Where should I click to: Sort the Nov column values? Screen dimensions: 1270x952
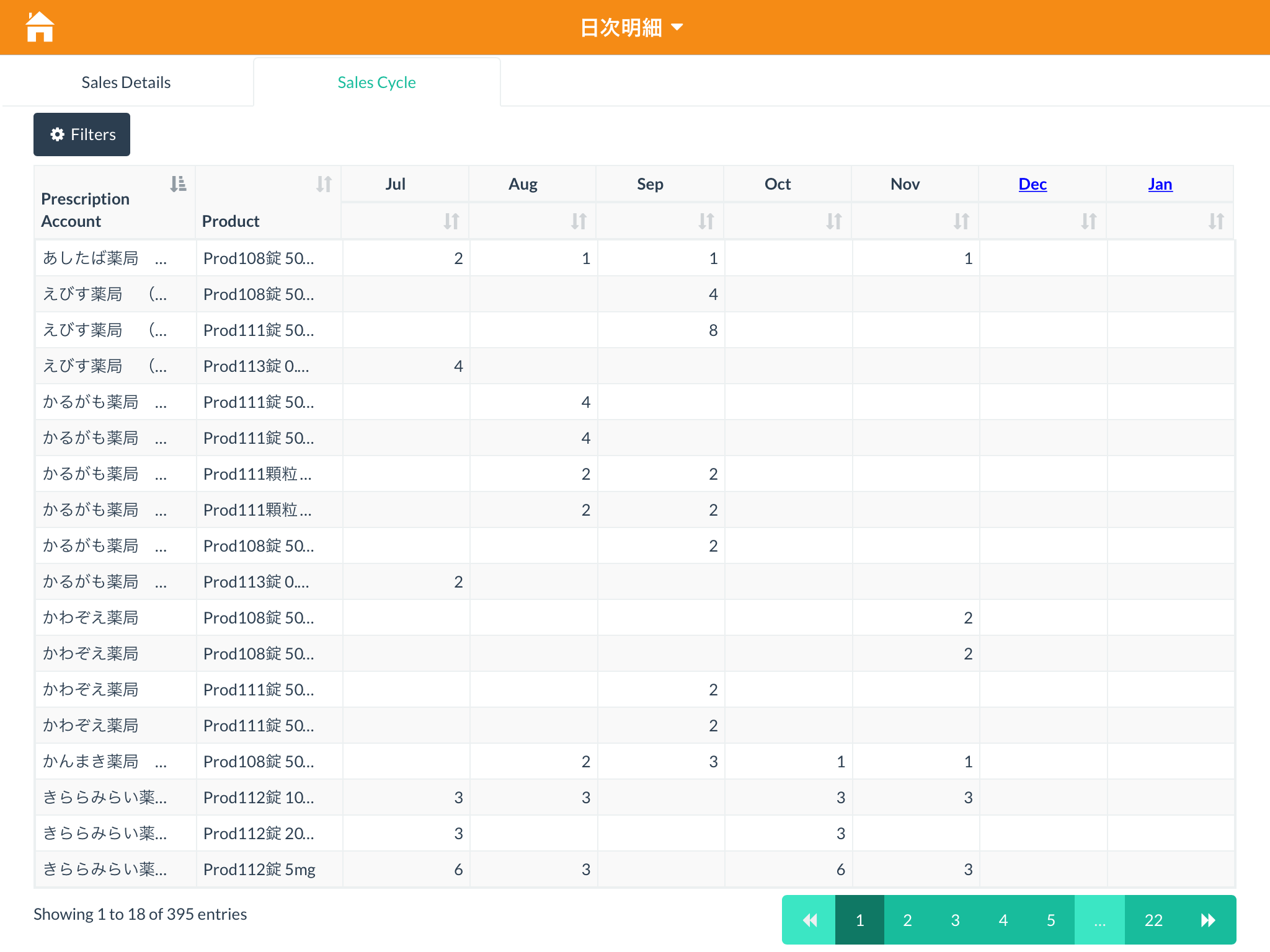[961, 221]
